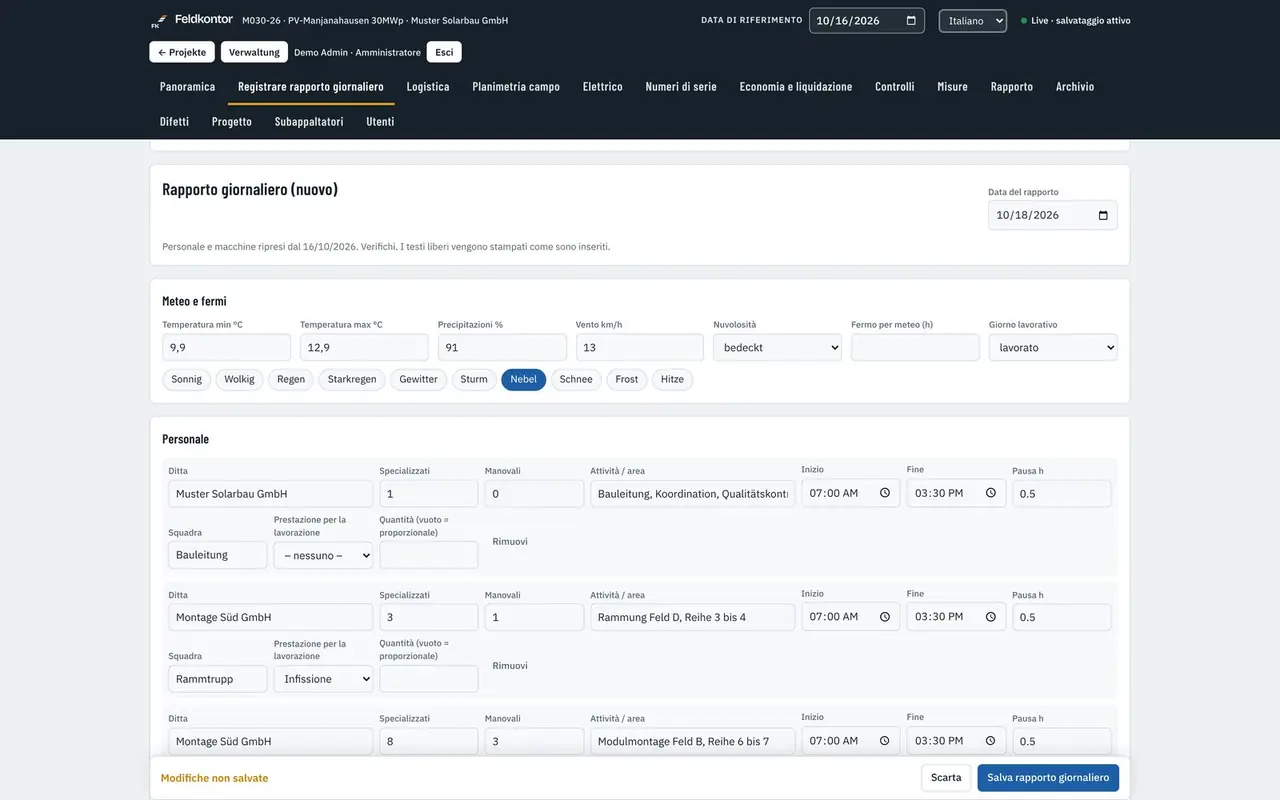Open the Verwaltung button
Image resolution: width=1280 pixels, height=800 pixels.
tap(254, 52)
